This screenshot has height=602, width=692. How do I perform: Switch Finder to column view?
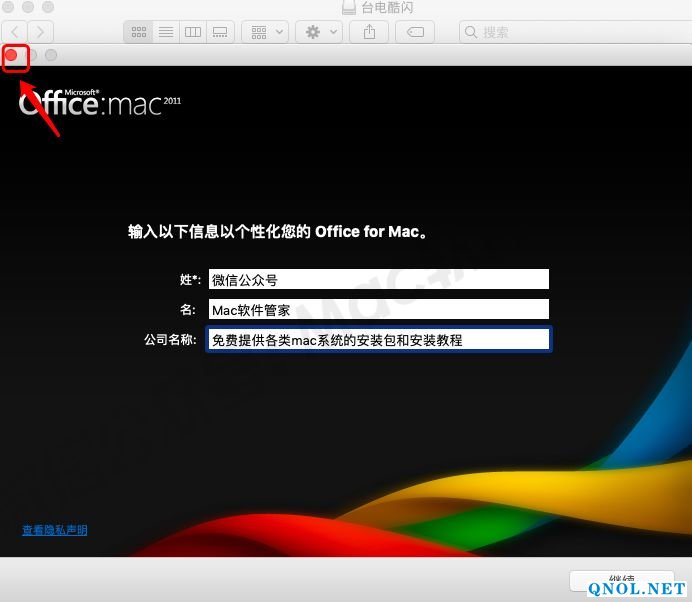tap(192, 32)
